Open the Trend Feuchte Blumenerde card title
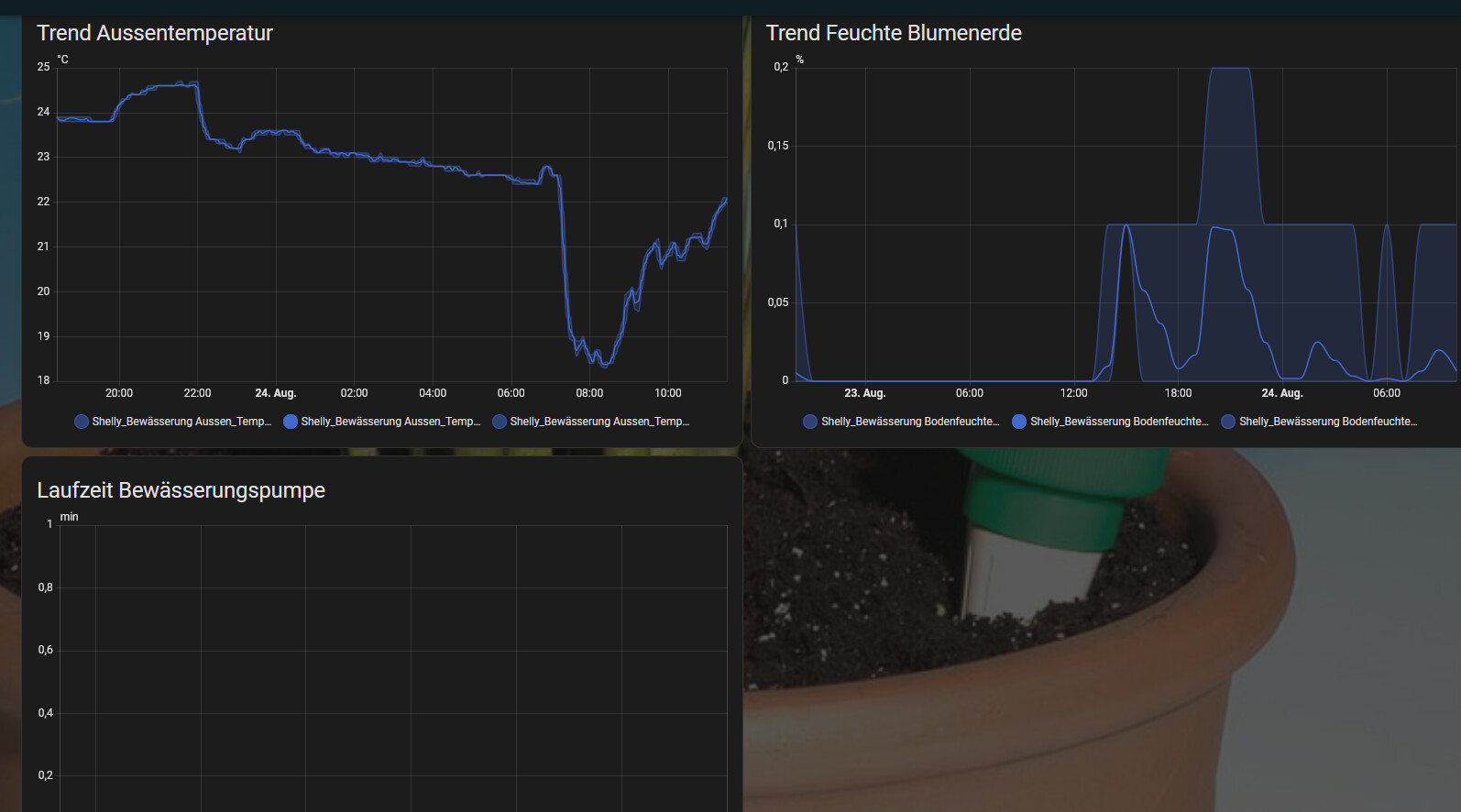Image resolution: width=1461 pixels, height=812 pixels. point(894,33)
